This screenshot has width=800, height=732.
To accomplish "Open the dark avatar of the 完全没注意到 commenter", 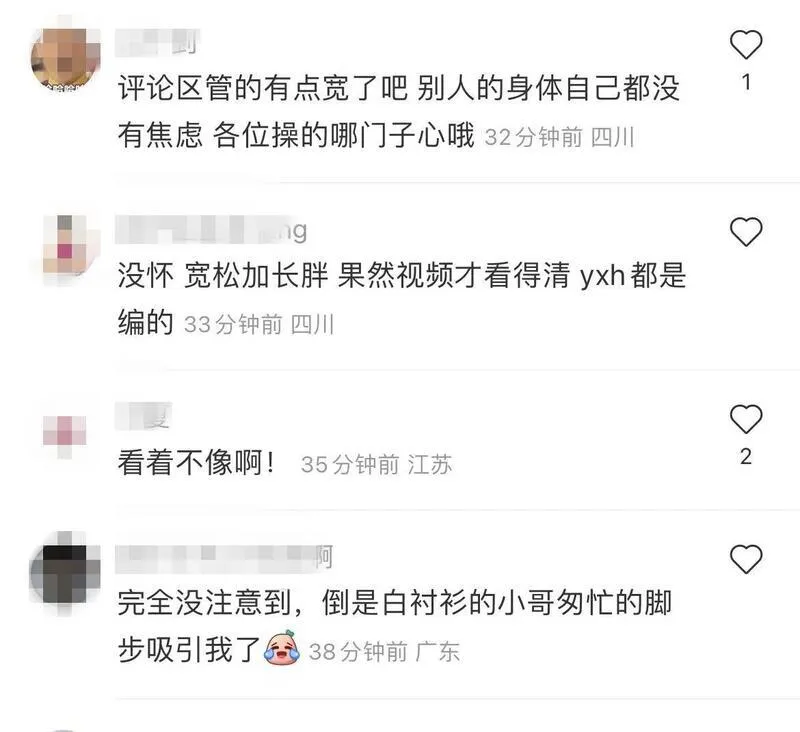I will tap(65, 574).
